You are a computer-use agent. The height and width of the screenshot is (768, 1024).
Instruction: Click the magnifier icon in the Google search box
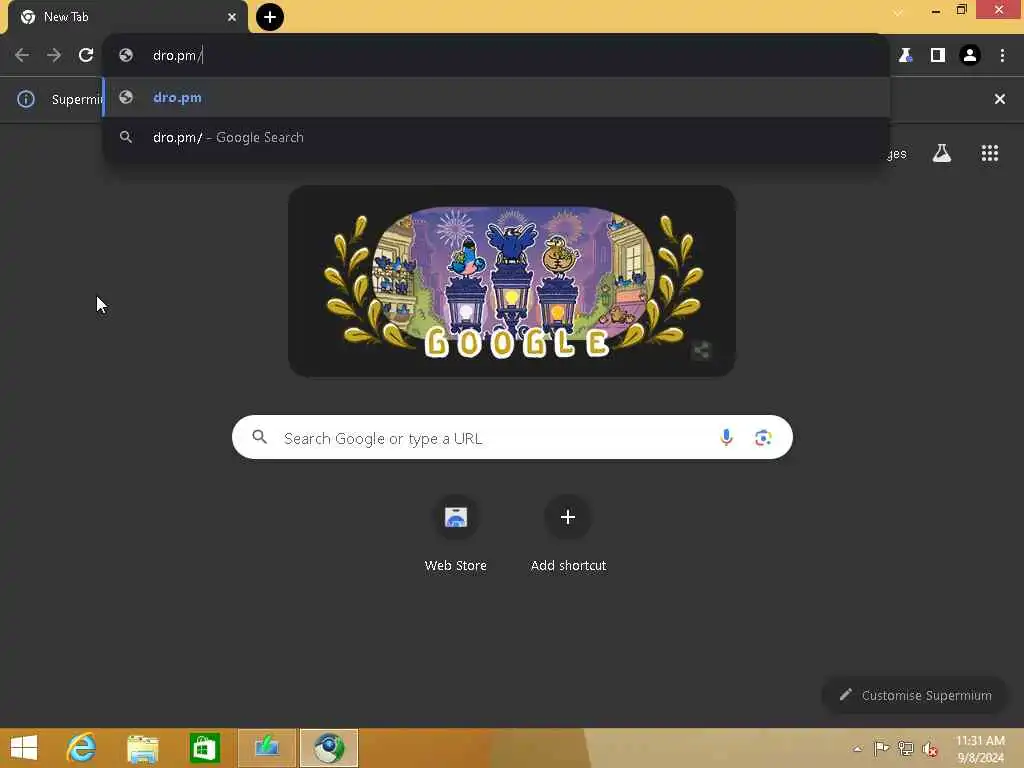pyautogui.click(x=259, y=437)
